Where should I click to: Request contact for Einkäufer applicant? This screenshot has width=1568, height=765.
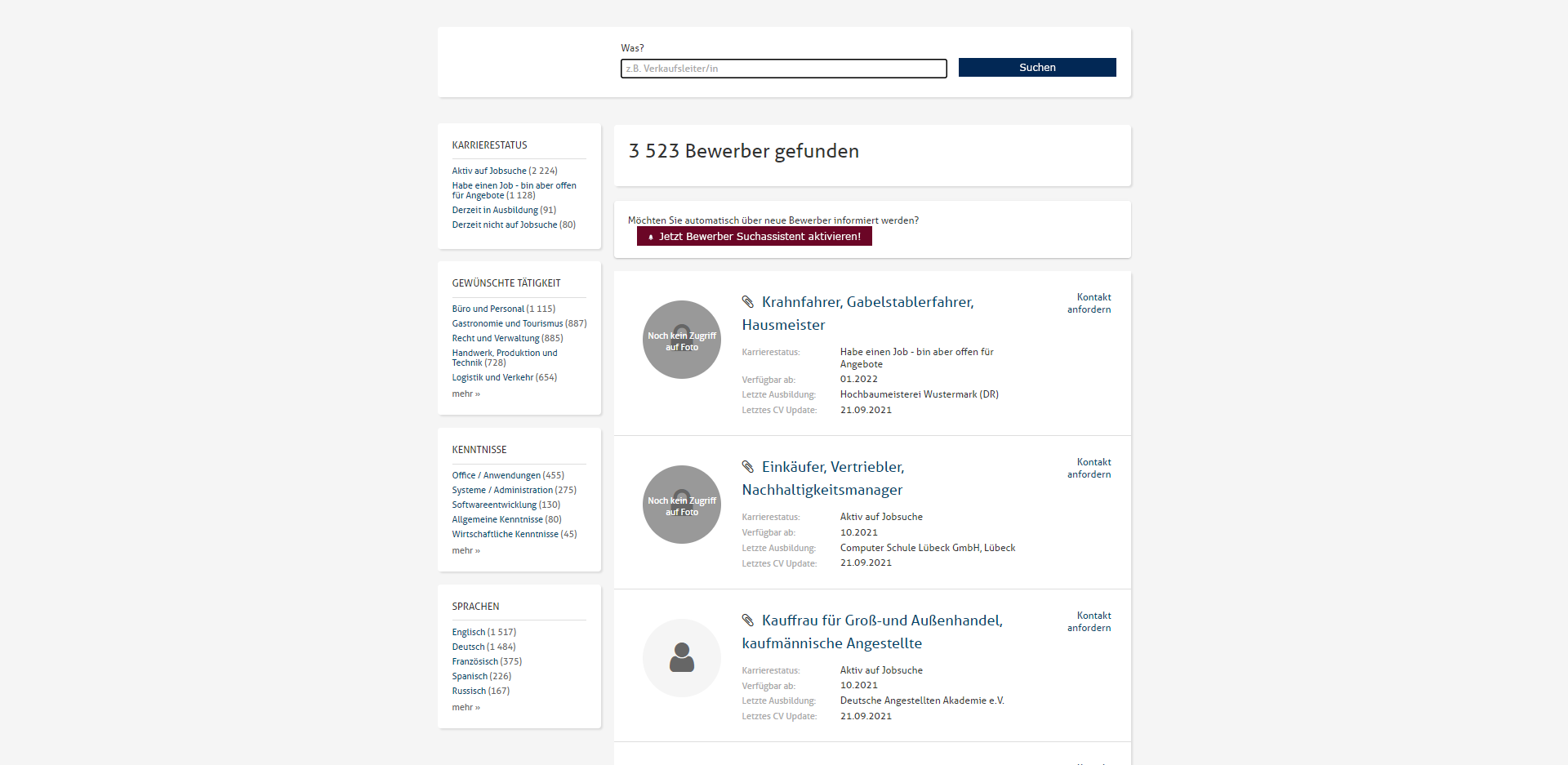(1089, 469)
